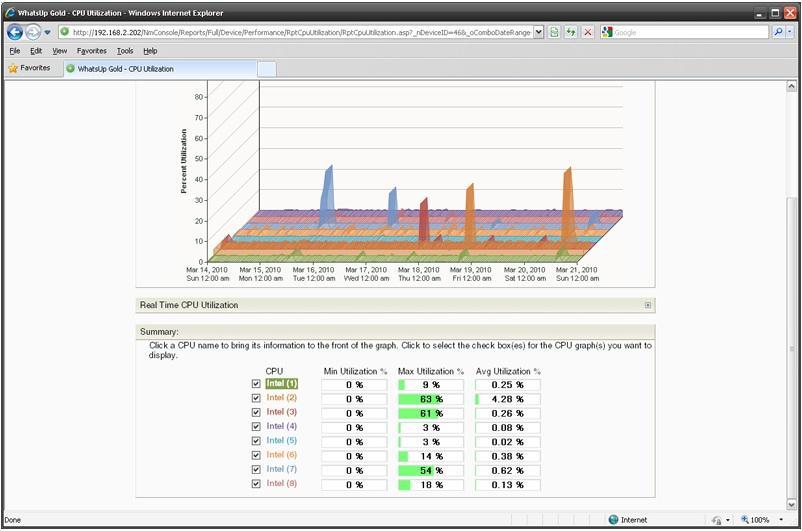
Task: Click the browser Forward arrow button
Action: point(33,32)
